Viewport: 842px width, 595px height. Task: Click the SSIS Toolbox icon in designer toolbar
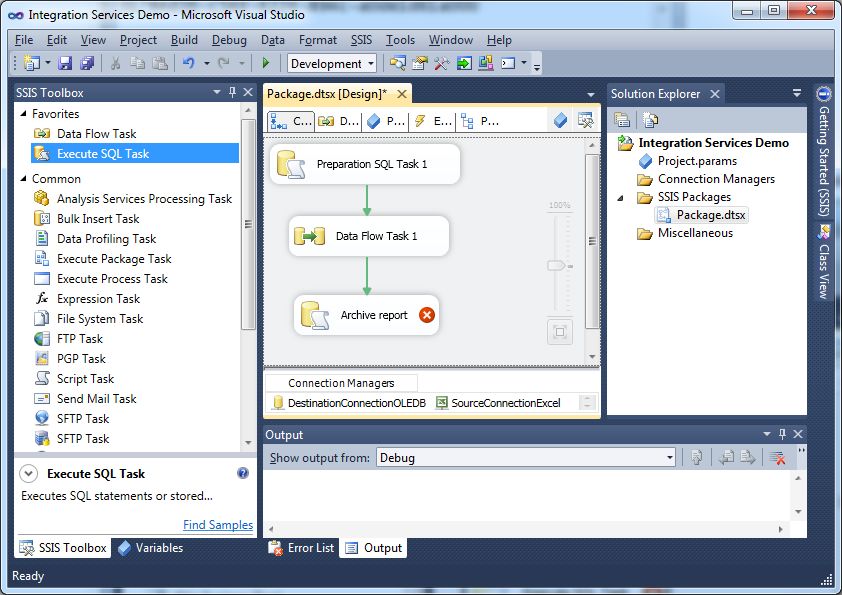point(585,120)
